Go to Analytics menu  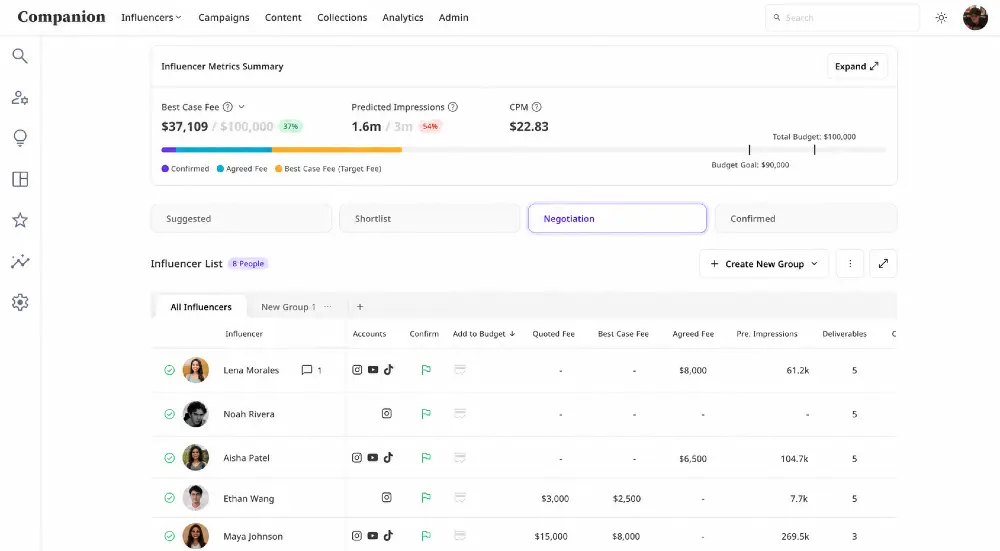click(x=402, y=18)
